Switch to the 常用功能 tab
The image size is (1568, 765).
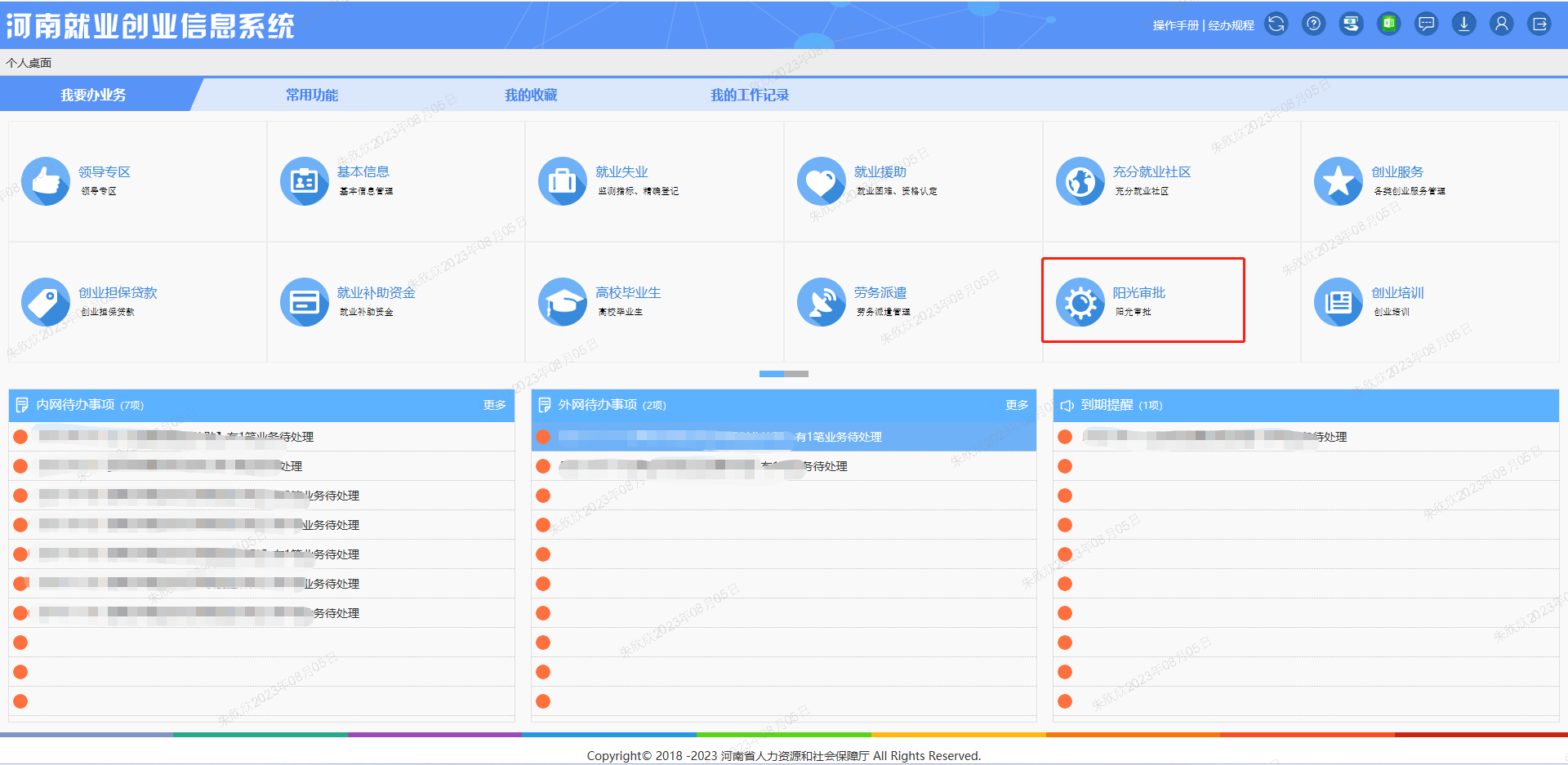tap(311, 96)
